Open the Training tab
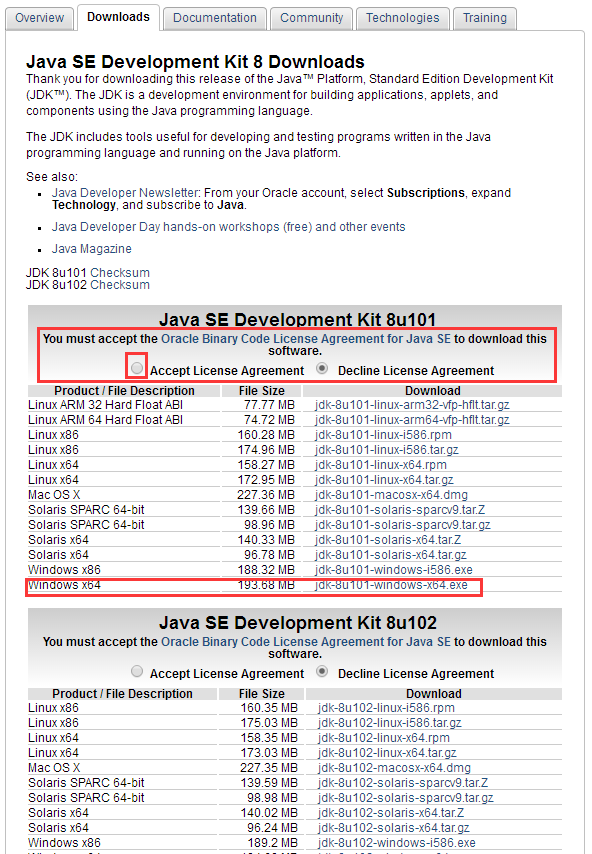 [485, 18]
